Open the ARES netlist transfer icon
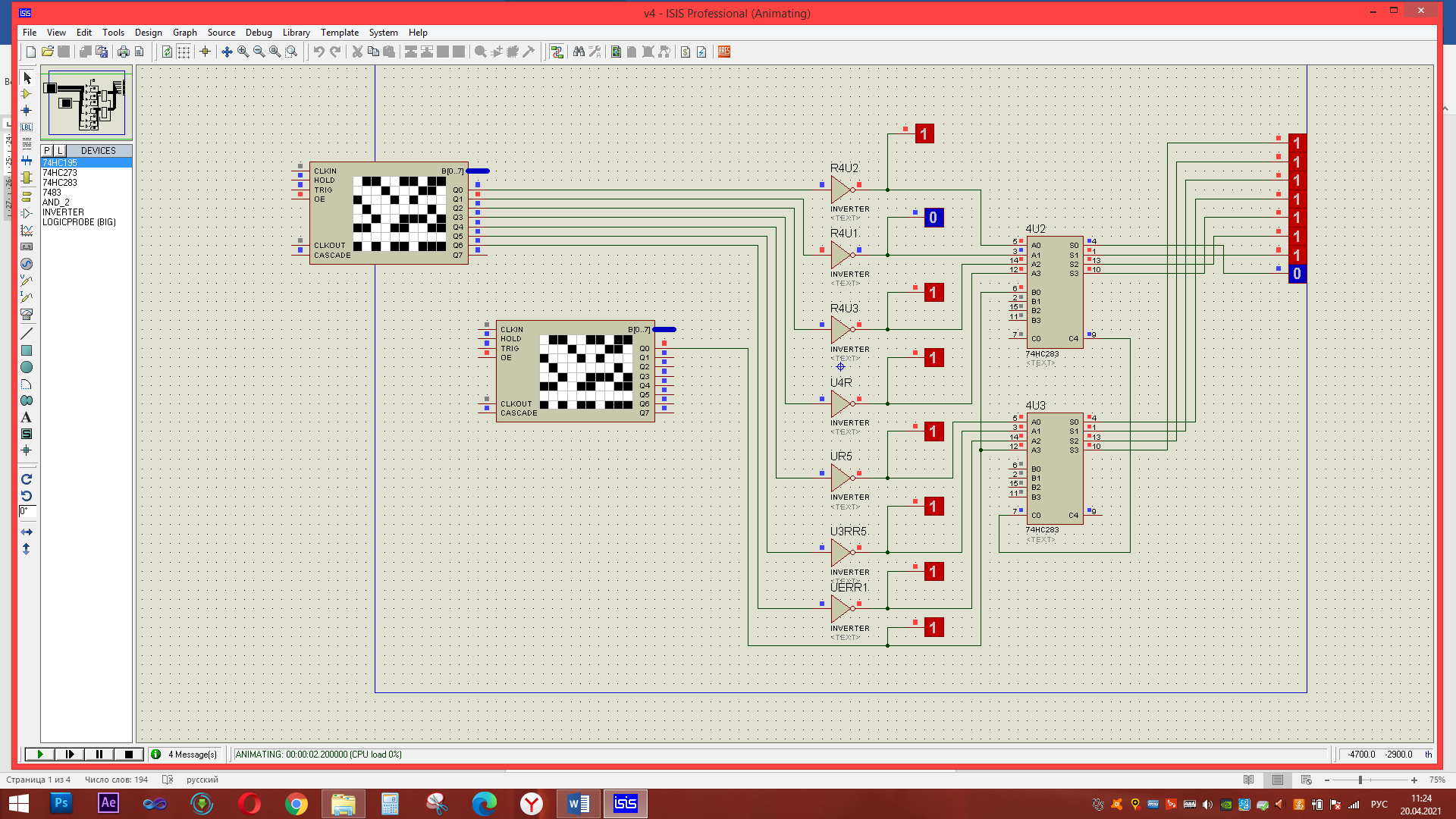1456x819 pixels. click(x=724, y=52)
